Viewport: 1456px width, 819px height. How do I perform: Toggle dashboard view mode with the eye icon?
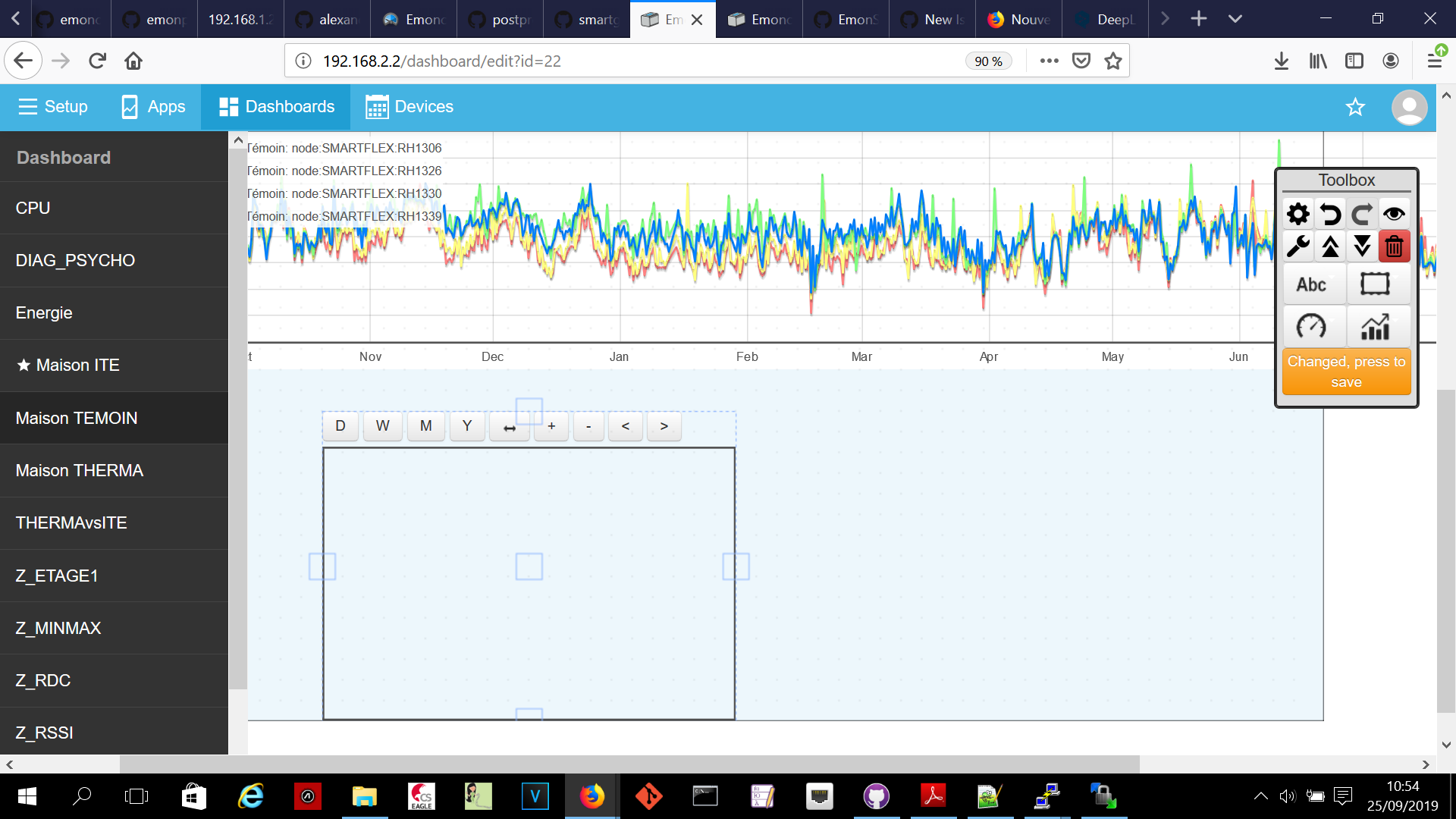pyautogui.click(x=1394, y=214)
